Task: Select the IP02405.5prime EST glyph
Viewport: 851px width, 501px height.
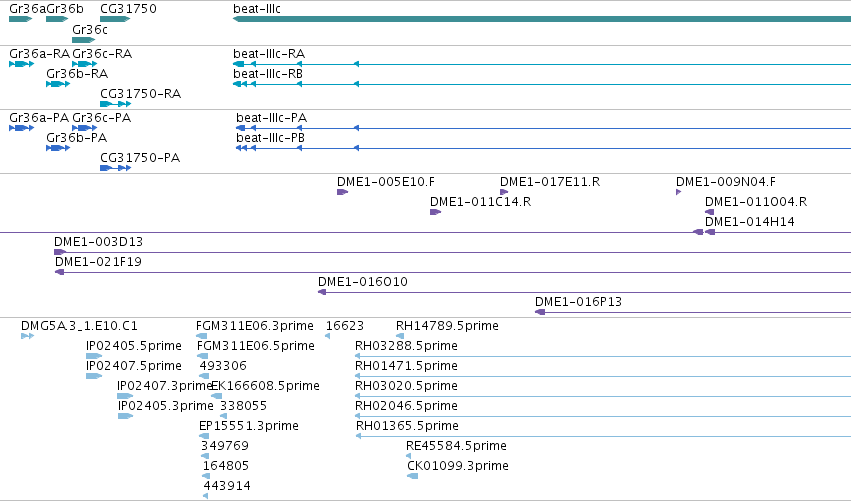Action: click(x=94, y=356)
